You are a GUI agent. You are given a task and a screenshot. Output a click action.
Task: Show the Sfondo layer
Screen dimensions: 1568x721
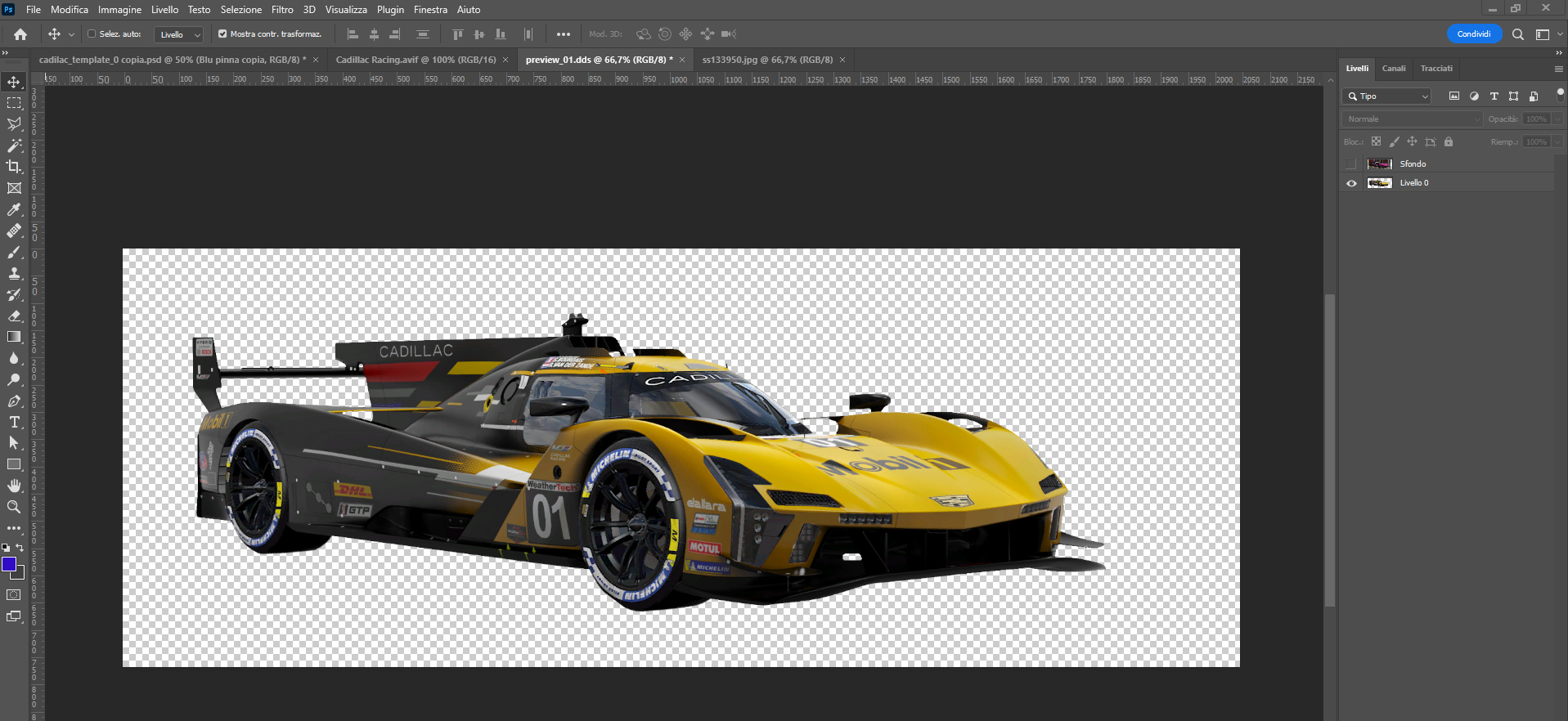click(x=1351, y=164)
